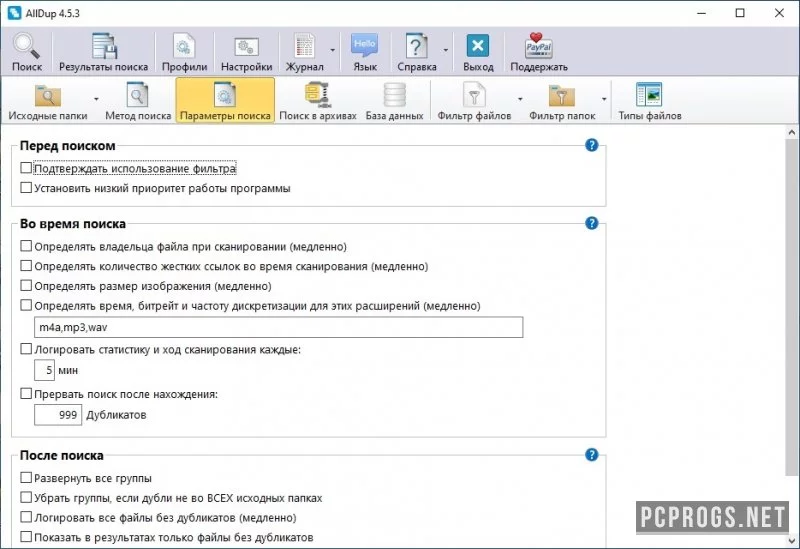Open База данных section
800x549 pixels.
pos(394,101)
